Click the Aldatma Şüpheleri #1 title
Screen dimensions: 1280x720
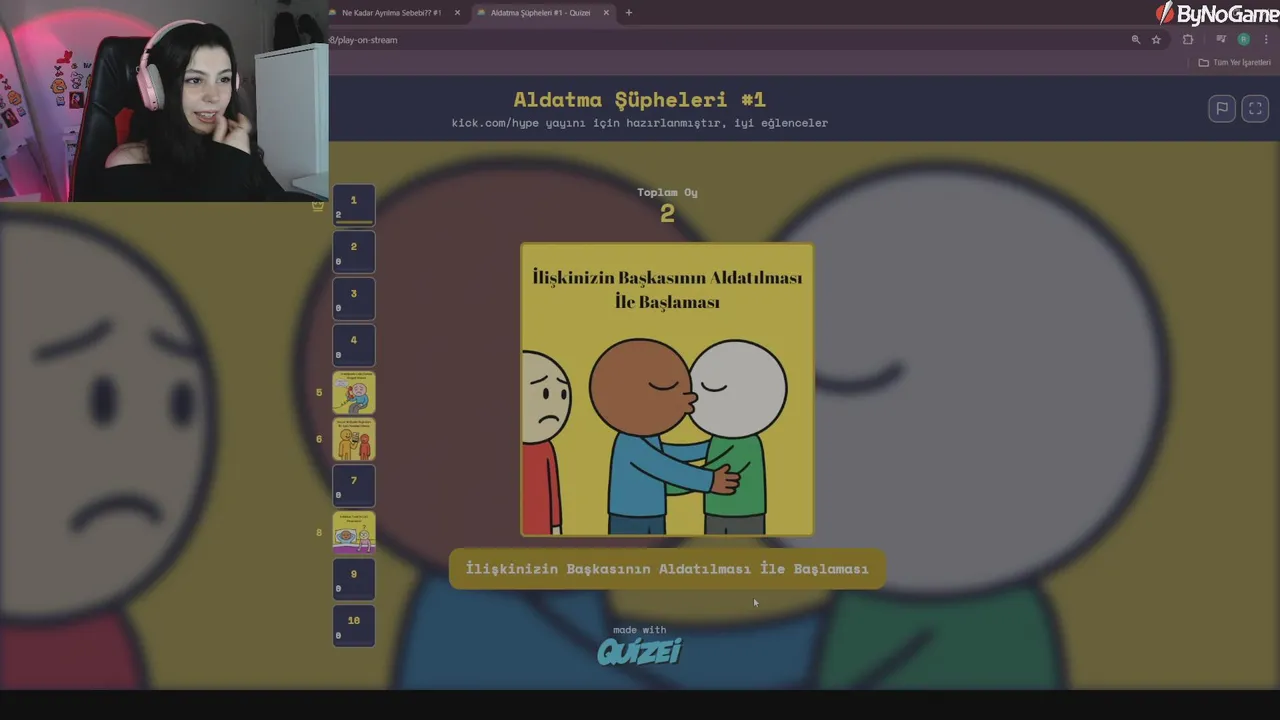(640, 99)
